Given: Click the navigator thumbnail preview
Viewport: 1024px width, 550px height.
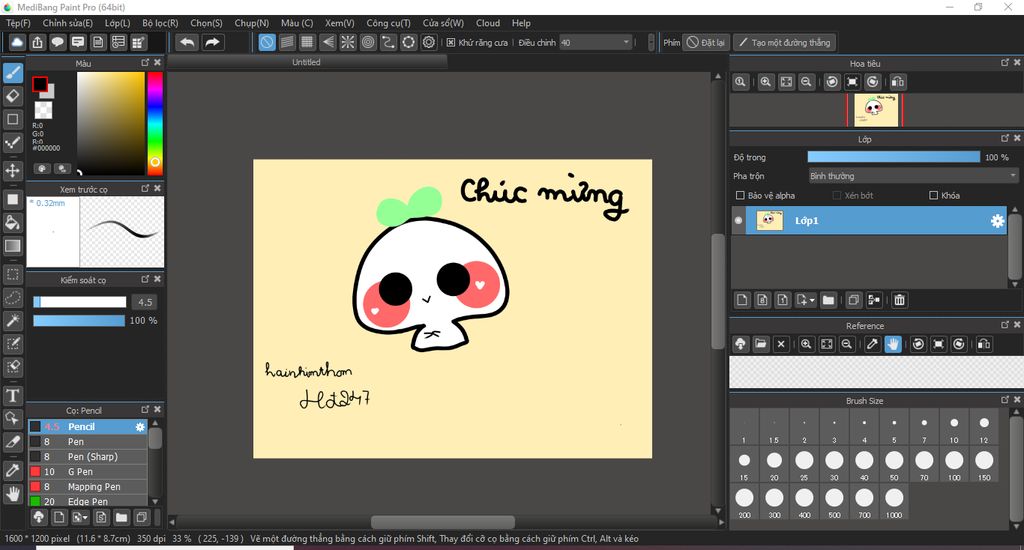Looking at the screenshot, I should tap(875, 110).
